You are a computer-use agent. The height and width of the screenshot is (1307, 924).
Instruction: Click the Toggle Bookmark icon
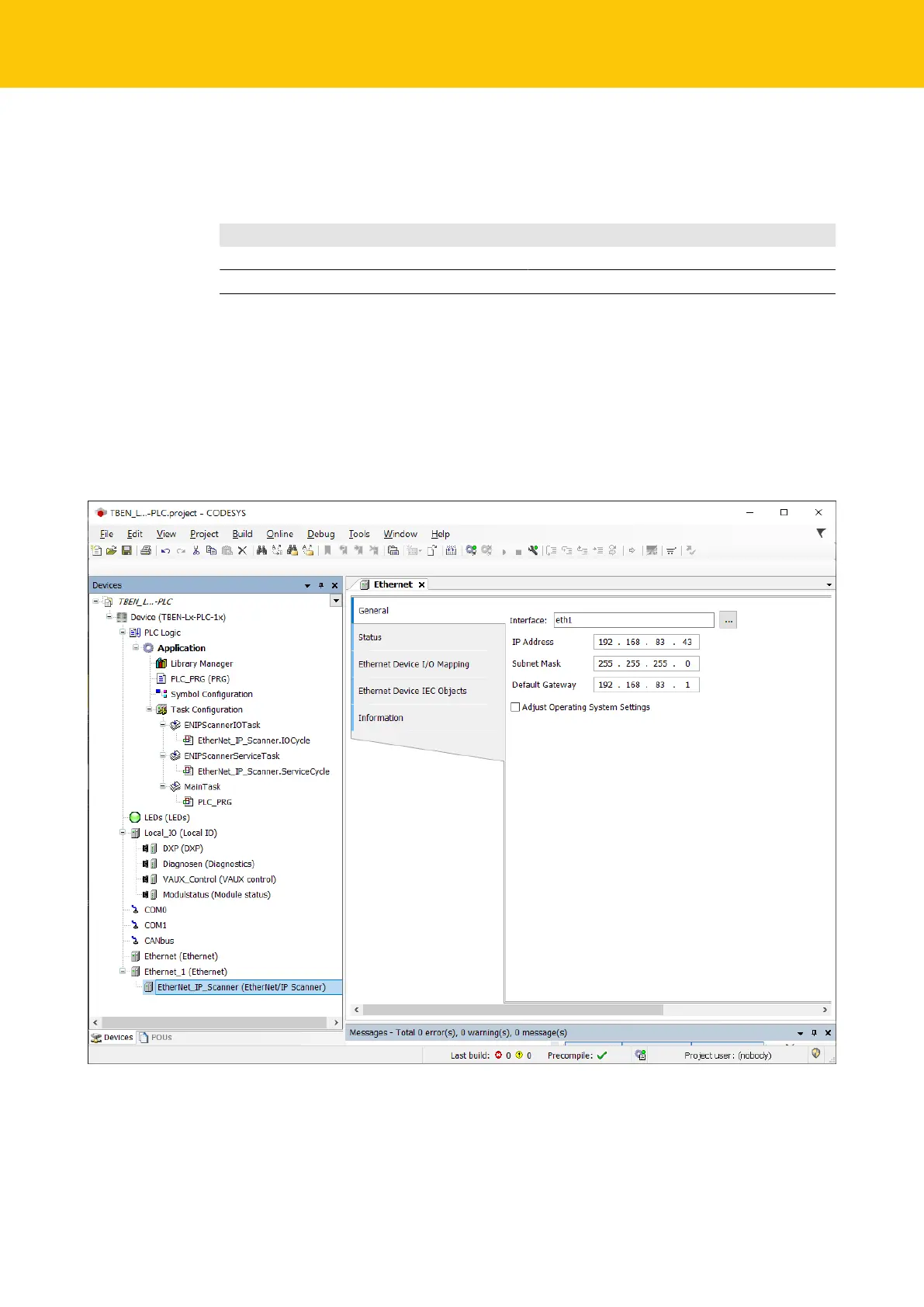(x=327, y=550)
